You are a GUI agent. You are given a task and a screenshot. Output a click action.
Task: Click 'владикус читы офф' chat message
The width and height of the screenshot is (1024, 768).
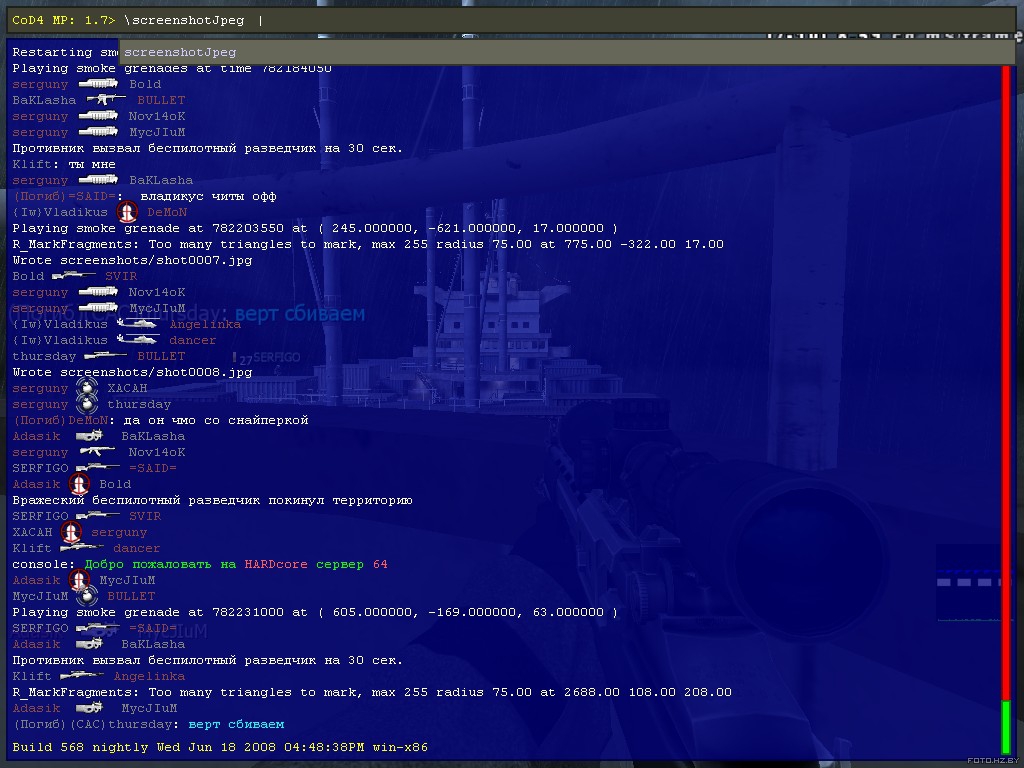208,196
